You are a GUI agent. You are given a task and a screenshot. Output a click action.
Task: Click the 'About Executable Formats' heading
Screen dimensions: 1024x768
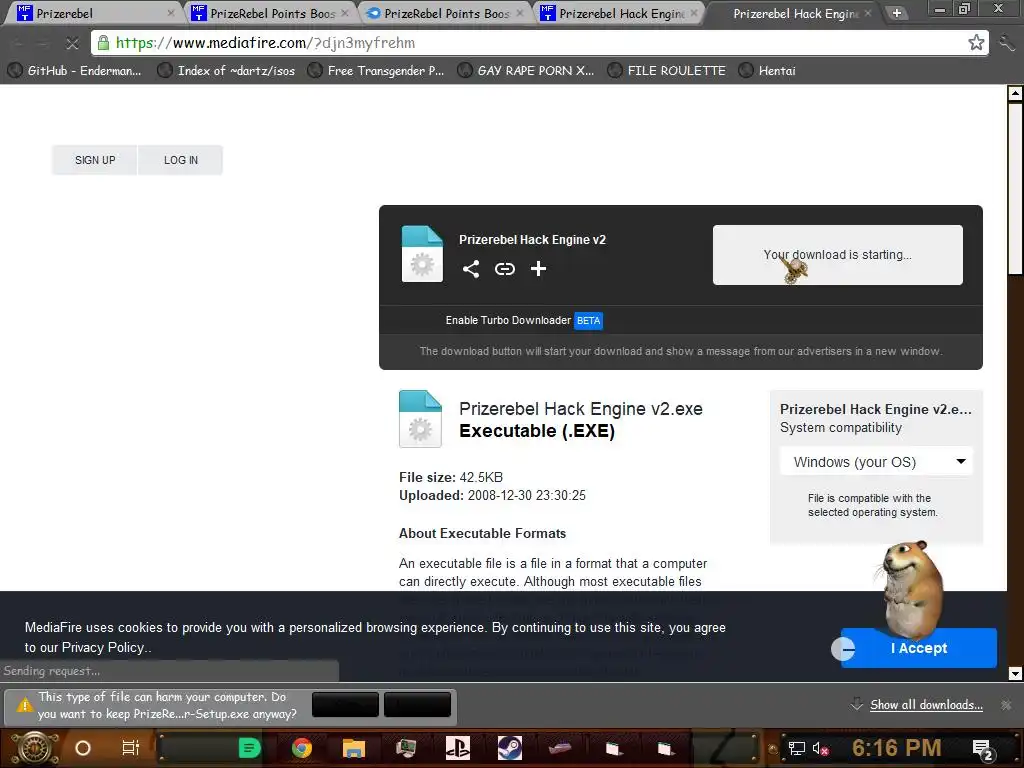click(x=483, y=534)
